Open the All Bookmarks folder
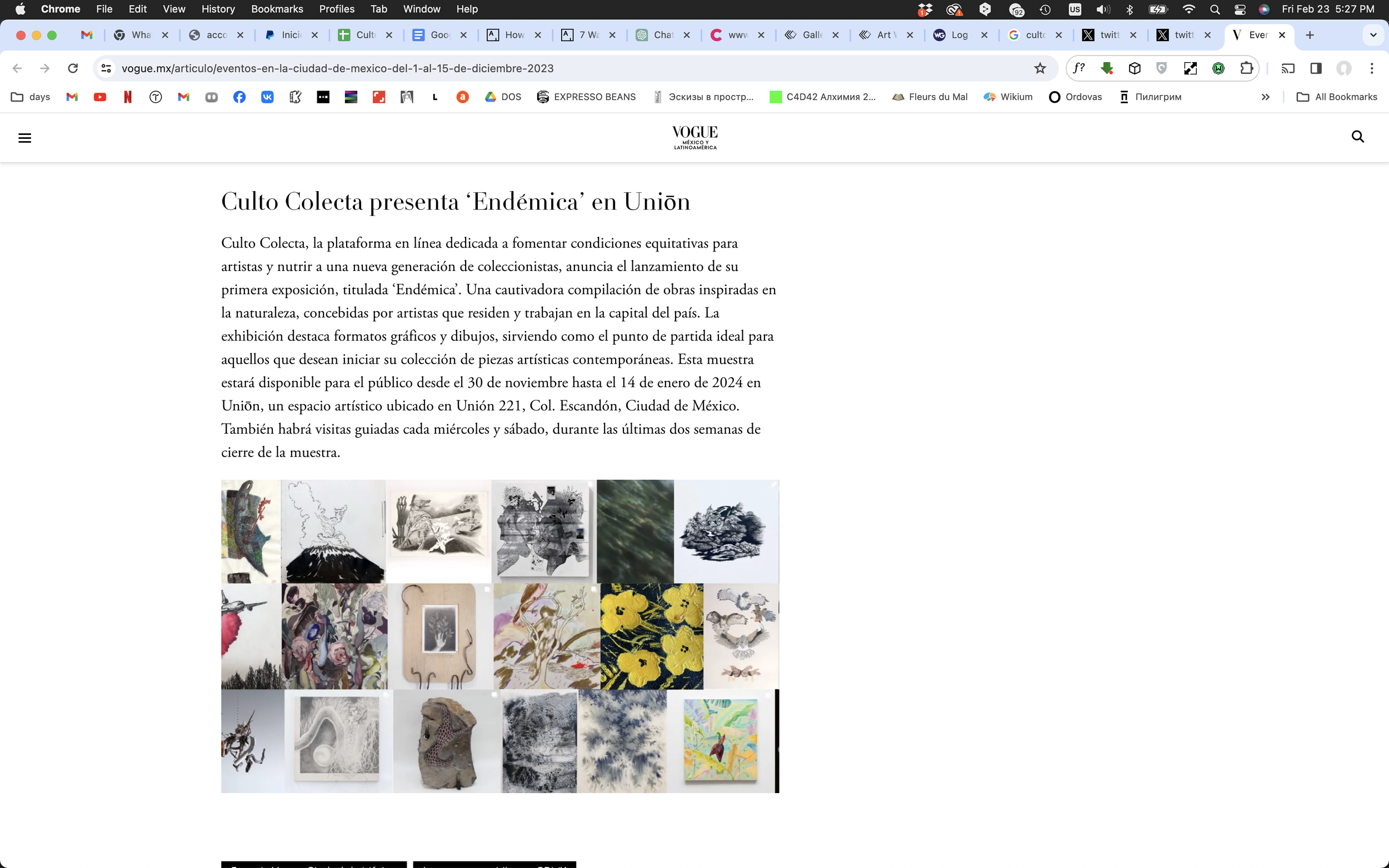The image size is (1389, 868). click(x=1337, y=97)
